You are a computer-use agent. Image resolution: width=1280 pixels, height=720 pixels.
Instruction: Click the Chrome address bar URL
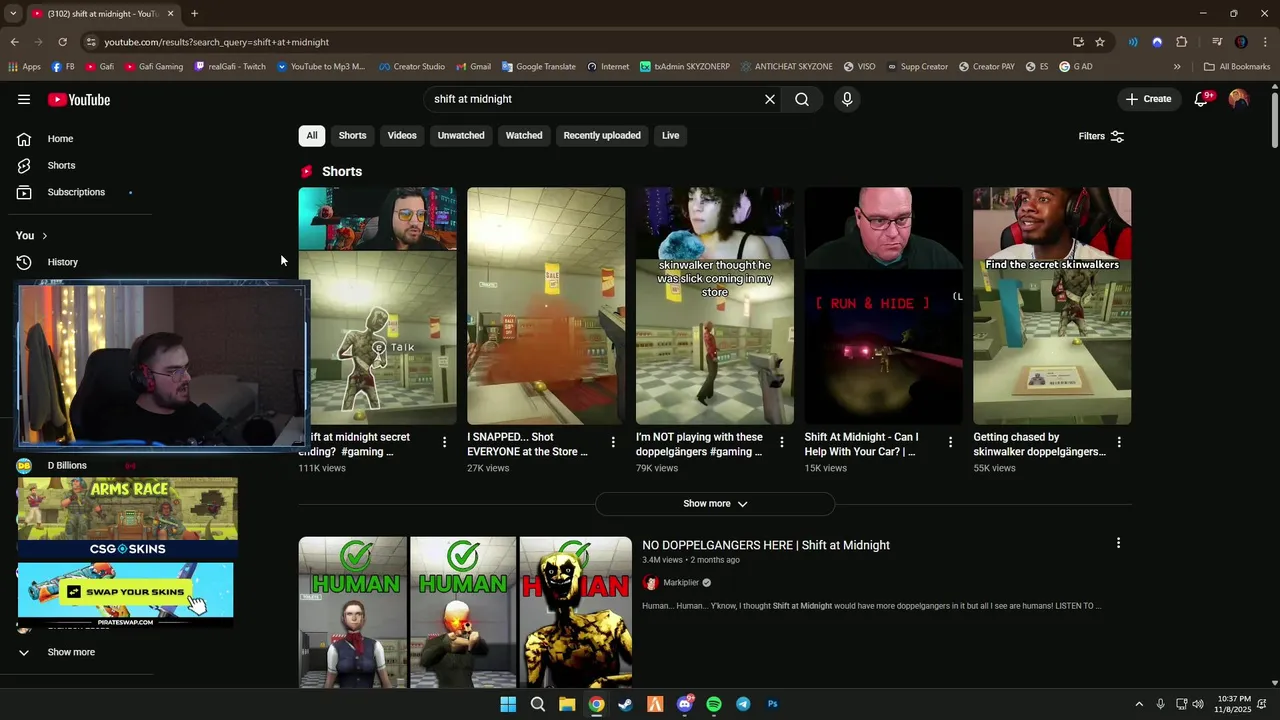point(216,42)
